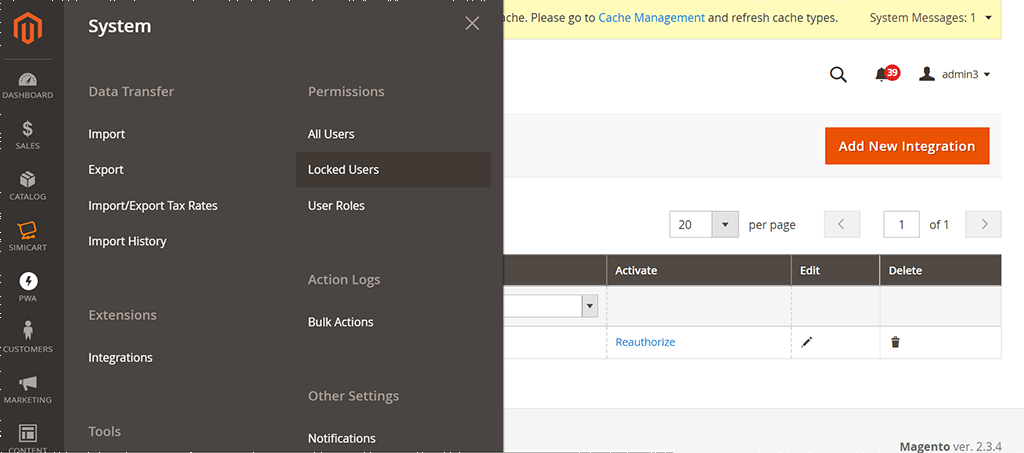This screenshot has width=1024, height=453.
Task: Open the Sales sidebar section
Action: (x=28, y=135)
